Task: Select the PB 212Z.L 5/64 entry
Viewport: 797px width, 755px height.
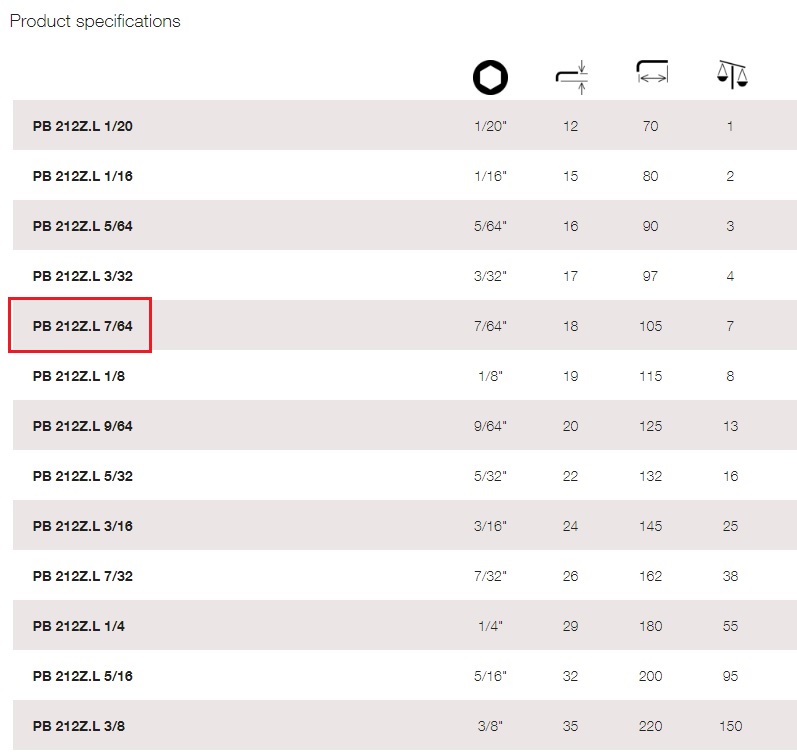Action: coord(82,226)
